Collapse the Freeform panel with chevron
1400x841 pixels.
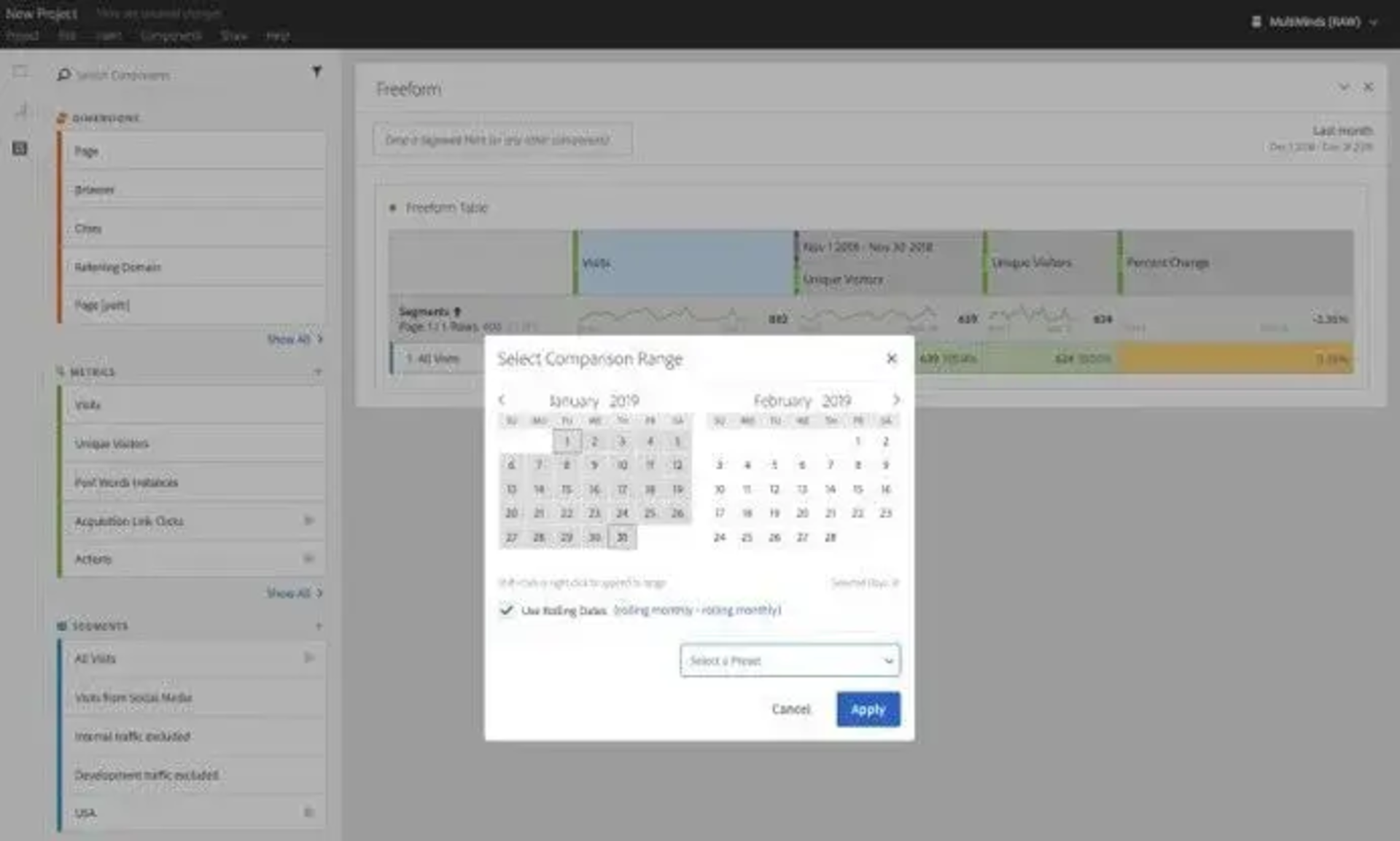click(x=1343, y=87)
